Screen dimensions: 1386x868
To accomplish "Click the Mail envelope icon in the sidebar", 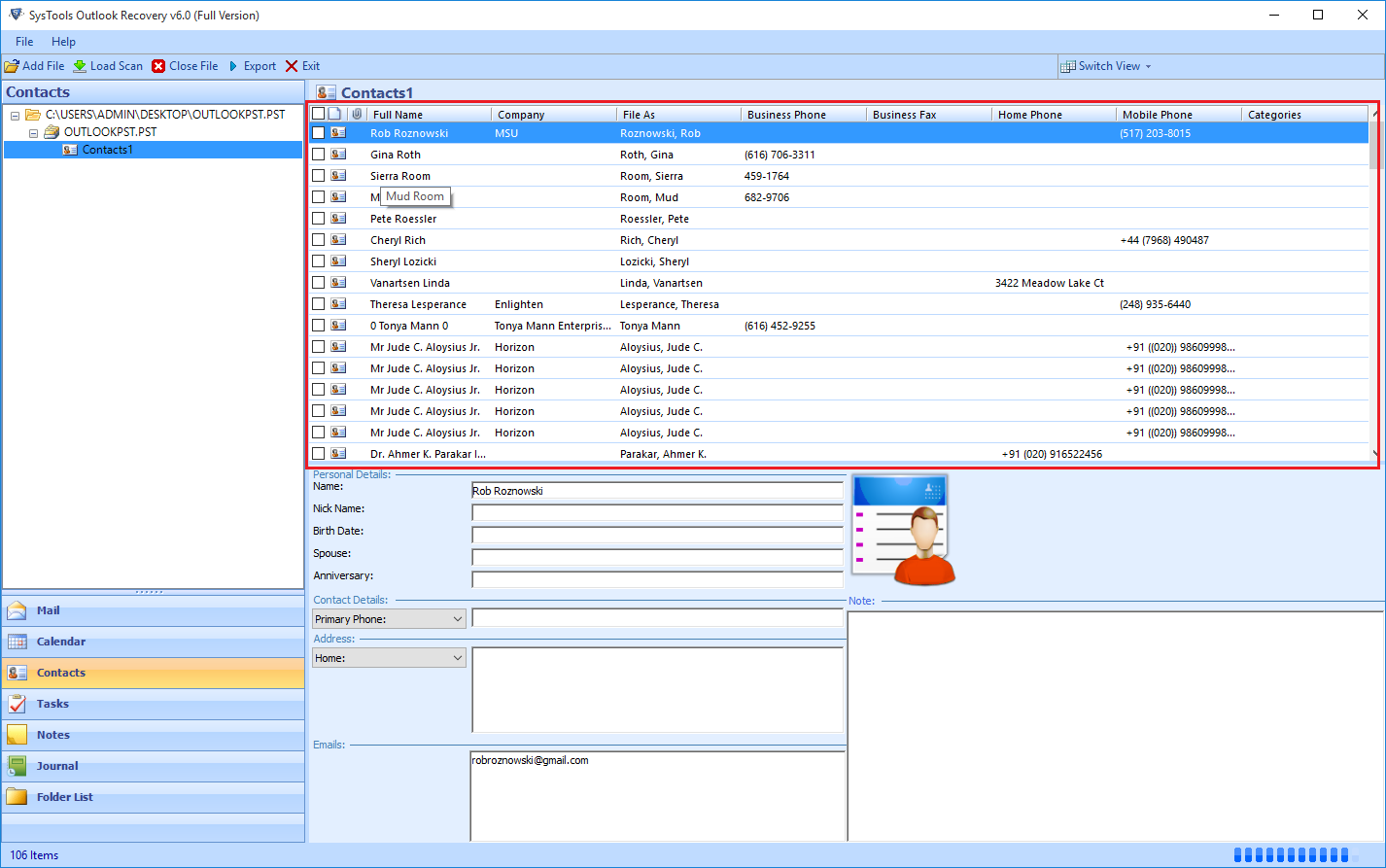I will pos(17,610).
